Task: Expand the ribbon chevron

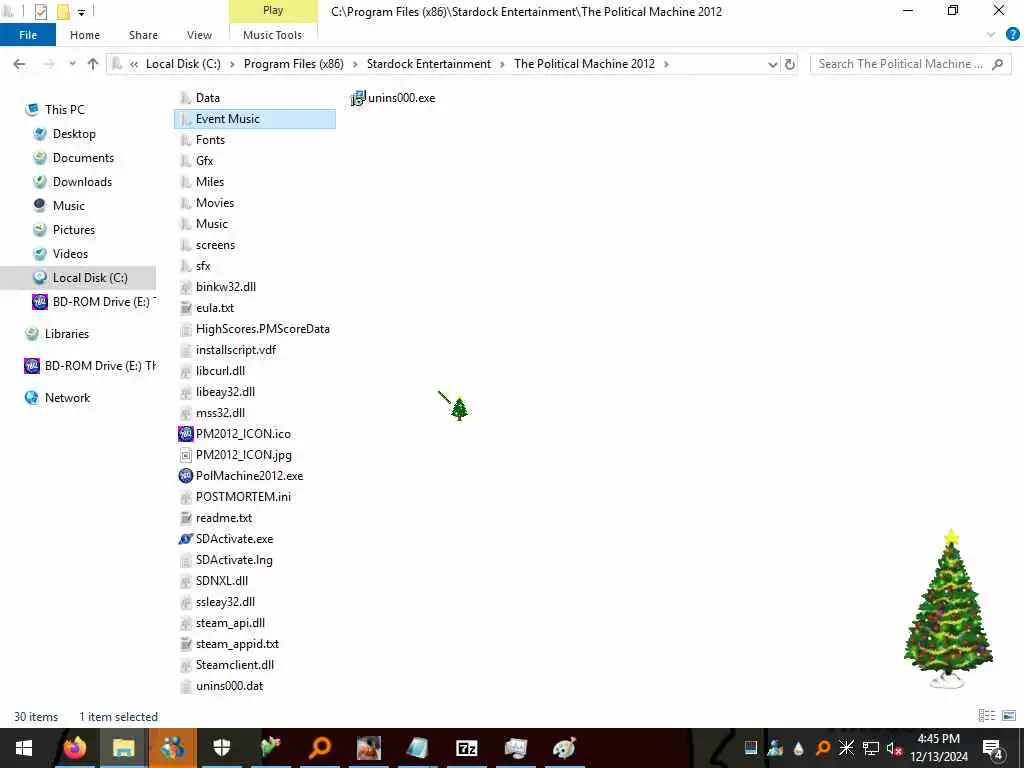Action: [991, 35]
